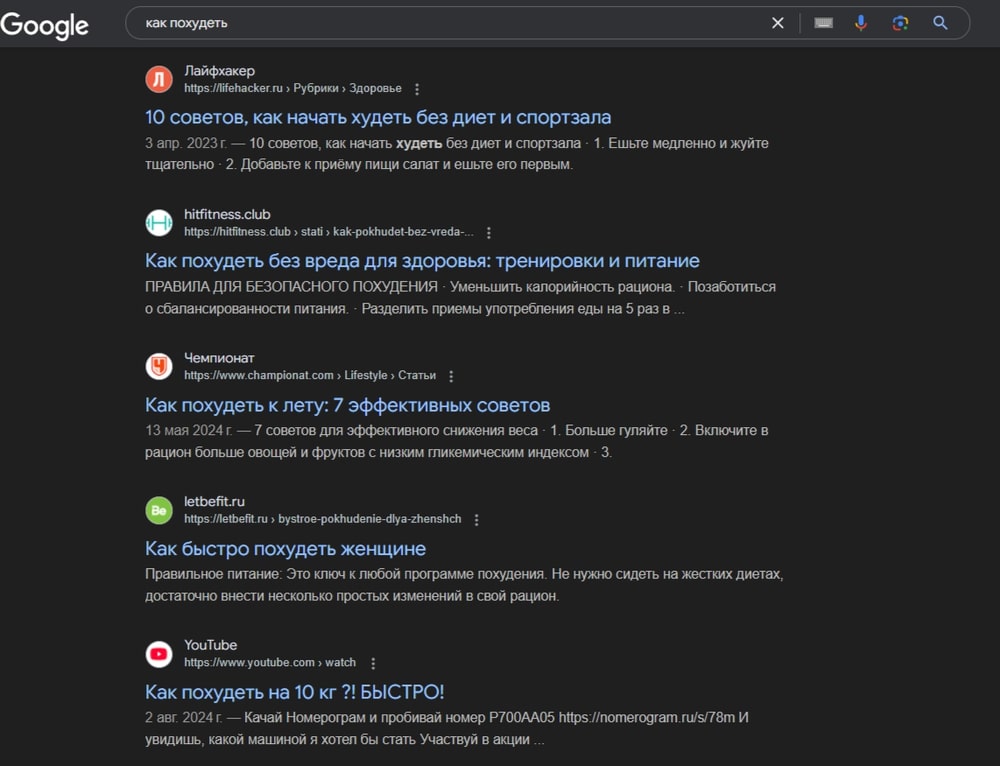The height and width of the screenshot is (766, 1000).
Task: Clear the search query with X icon
Action: tap(777, 23)
